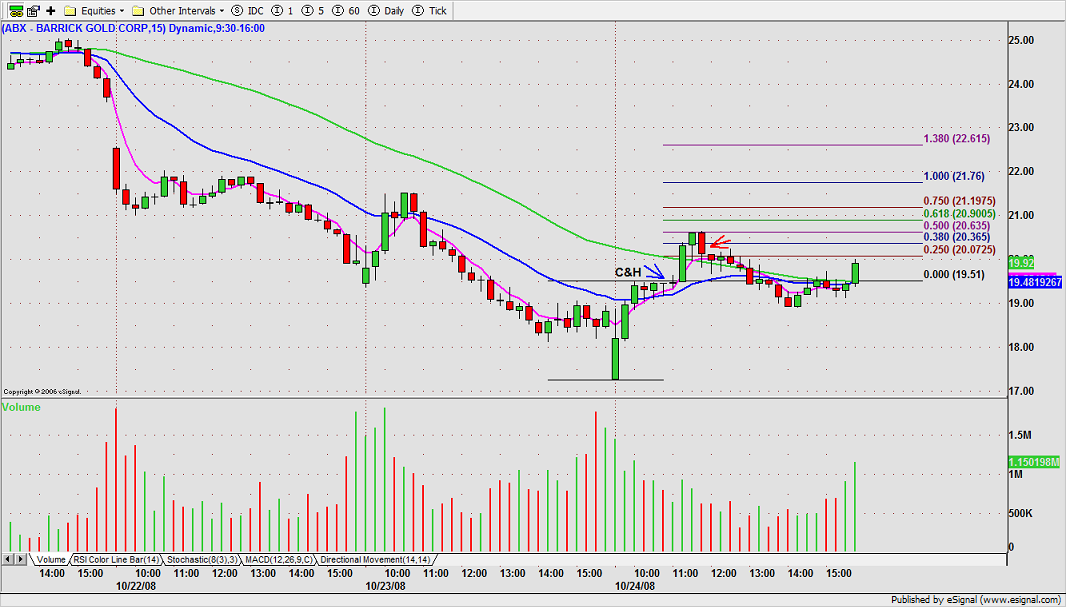
Task: Expand the Other Intervals dropdown arrow
Action: tap(222, 11)
